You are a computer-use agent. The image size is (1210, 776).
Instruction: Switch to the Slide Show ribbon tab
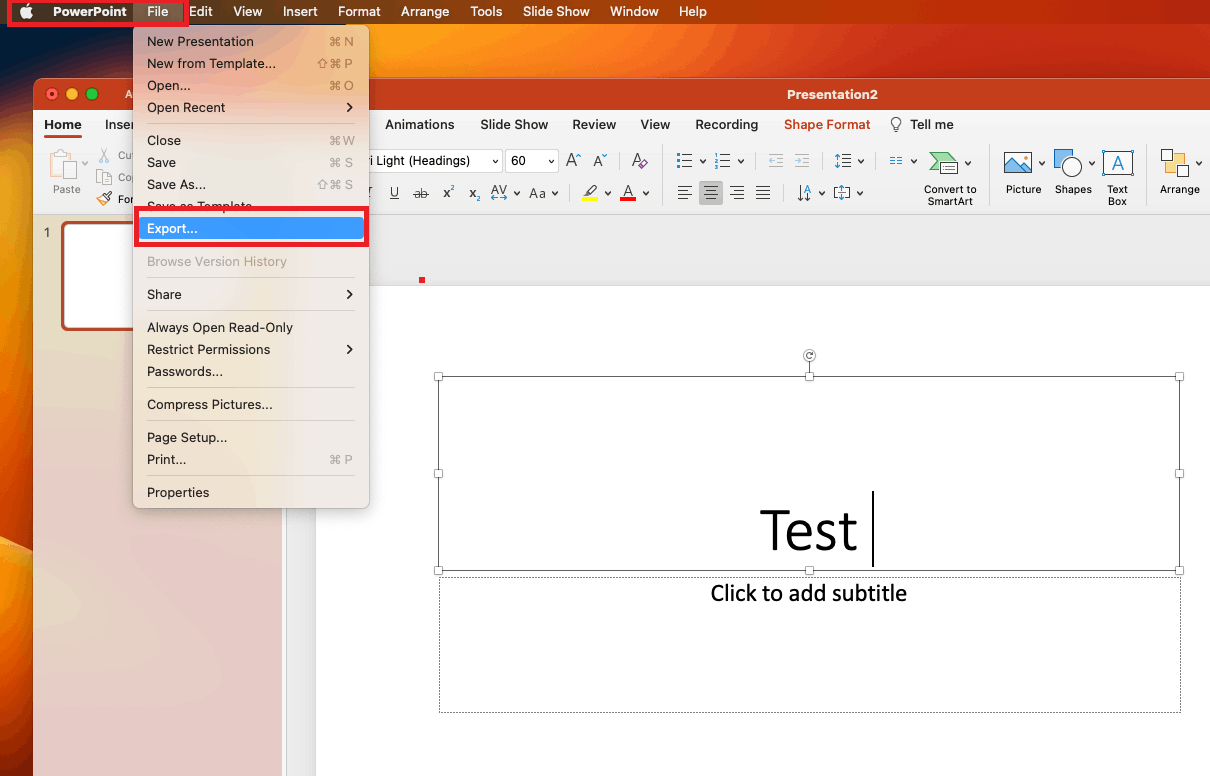(514, 125)
